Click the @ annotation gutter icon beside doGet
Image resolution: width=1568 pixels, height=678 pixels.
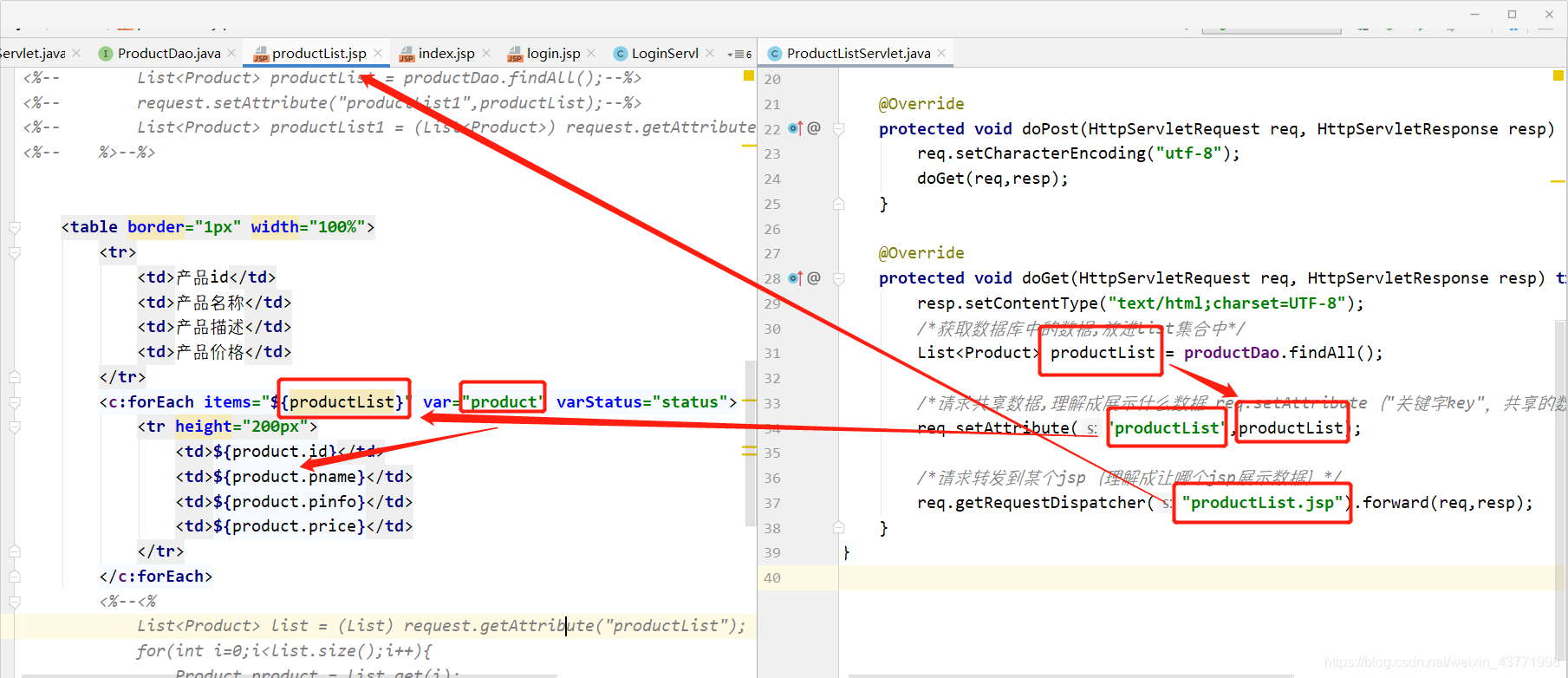814,278
